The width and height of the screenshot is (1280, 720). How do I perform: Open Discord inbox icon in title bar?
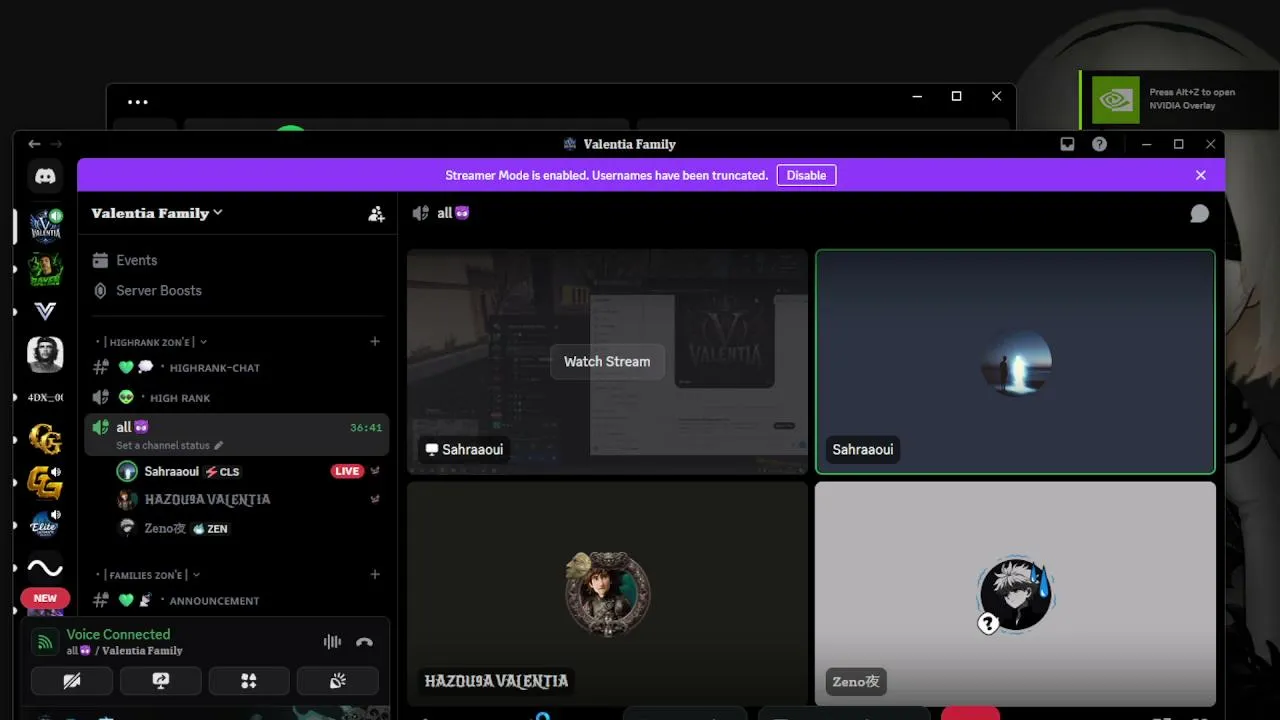[1067, 144]
